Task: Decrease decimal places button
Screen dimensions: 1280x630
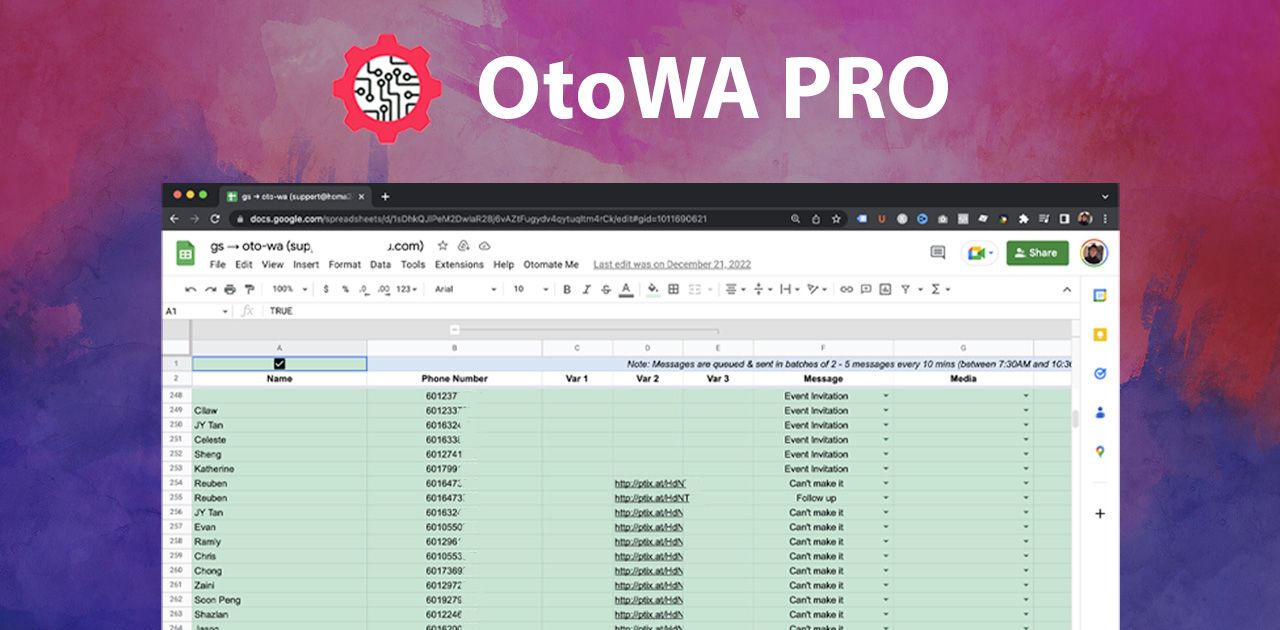Action: (364, 289)
